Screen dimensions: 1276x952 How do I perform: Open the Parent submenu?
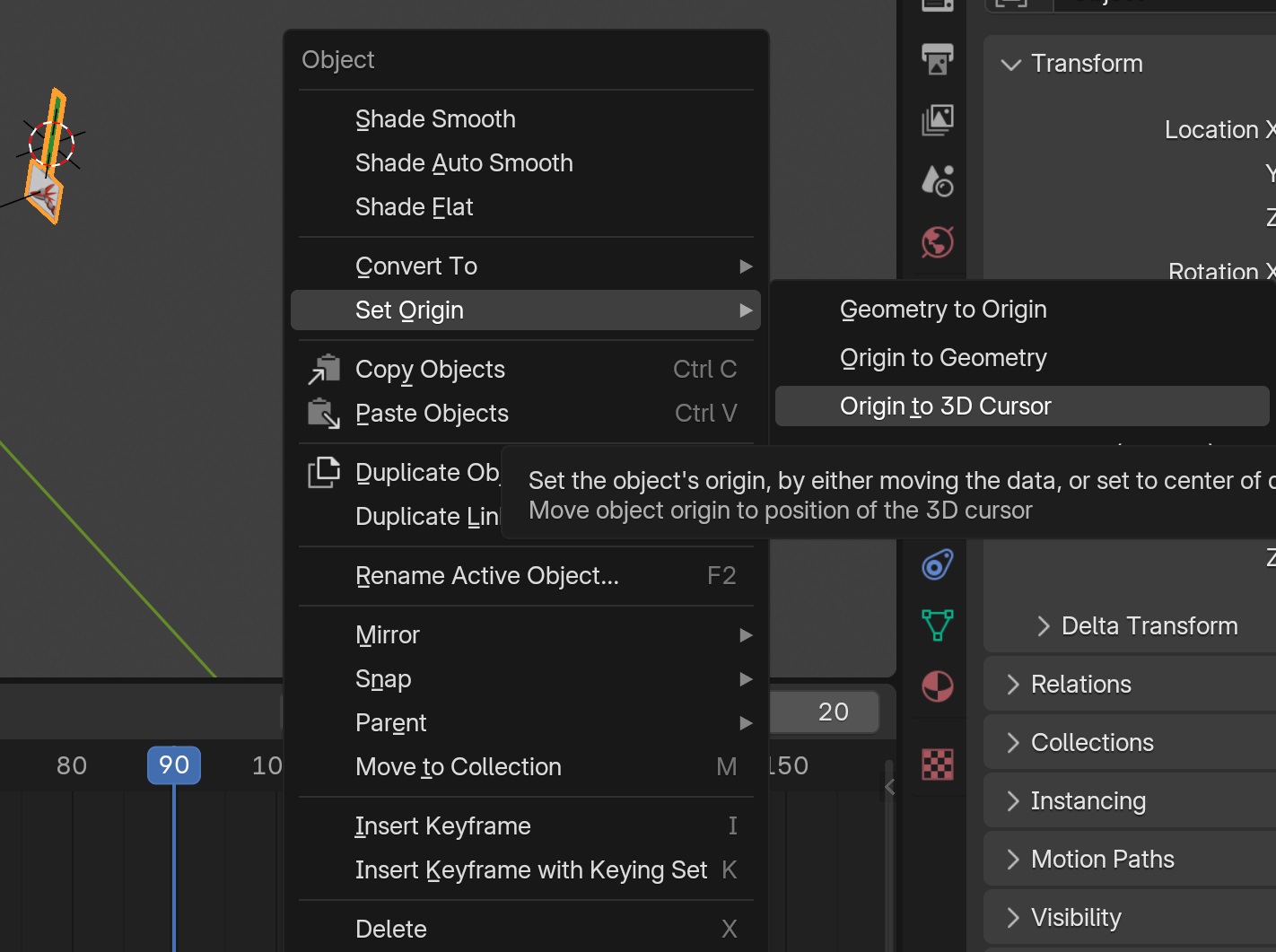click(x=526, y=722)
